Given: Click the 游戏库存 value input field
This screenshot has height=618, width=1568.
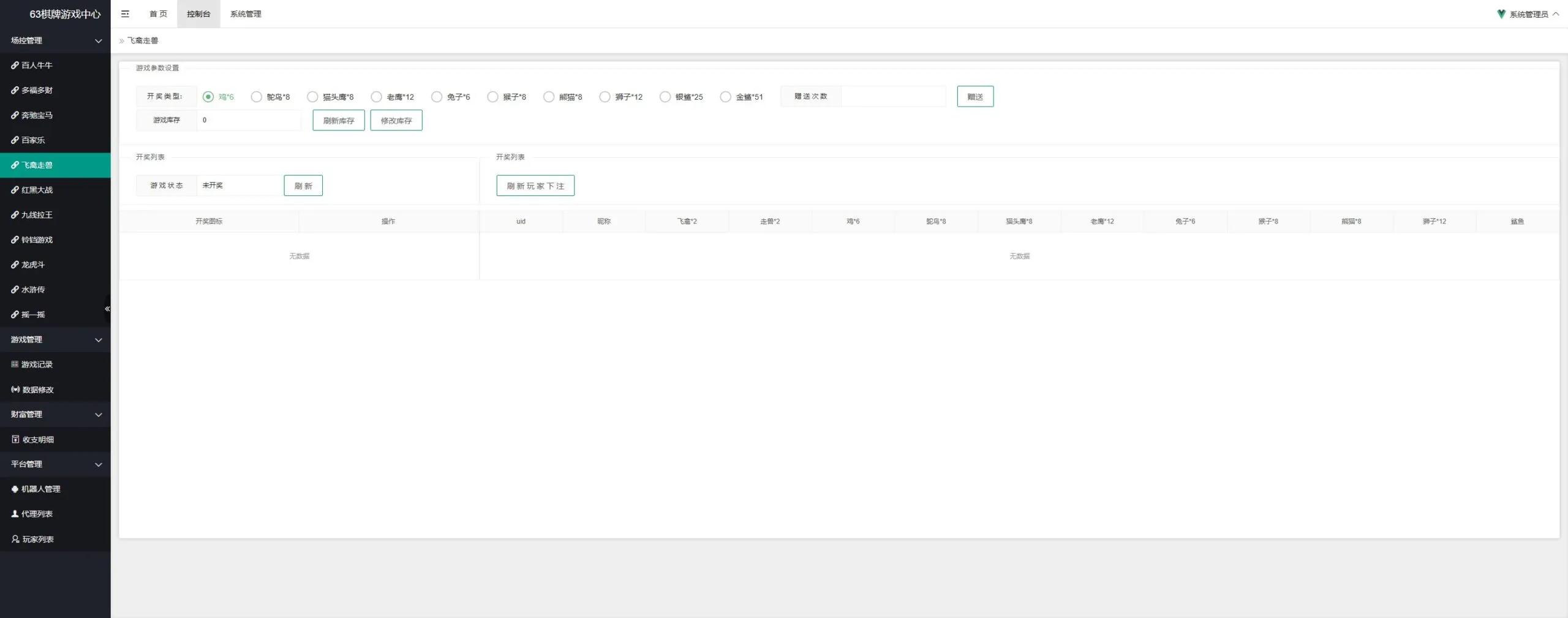Looking at the screenshot, I should click(249, 120).
